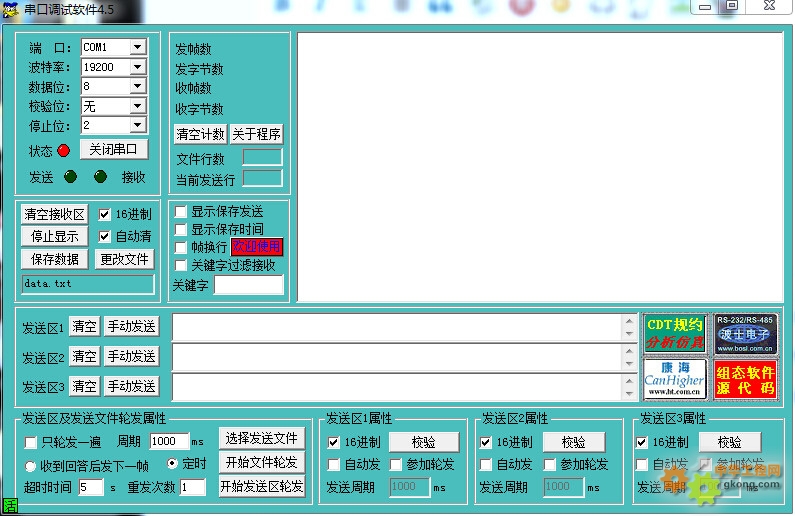Viewport: 795px width, 516px height.
Task: Select 收到回答后发下一帧 radio button
Action: click(30, 465)
